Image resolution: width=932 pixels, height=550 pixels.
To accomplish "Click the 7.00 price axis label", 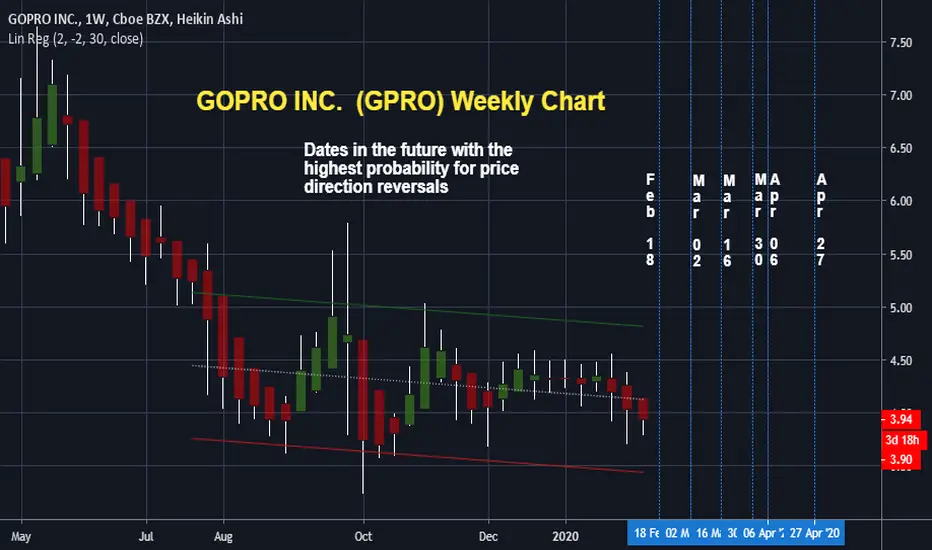I will pyautogui.click(x=900, y=95).
